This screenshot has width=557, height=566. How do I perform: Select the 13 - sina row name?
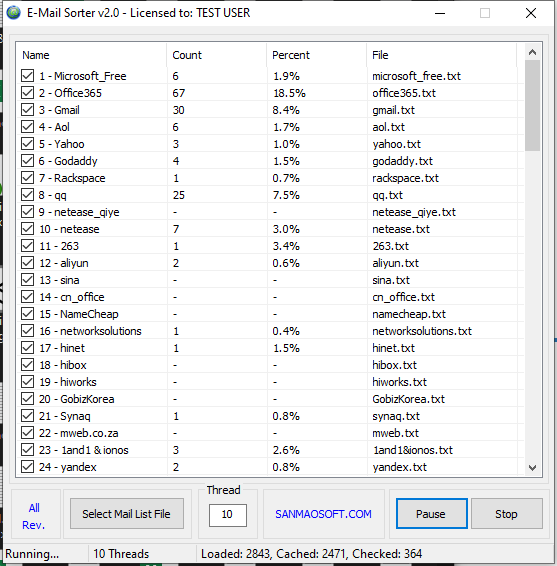click(59, 280)
